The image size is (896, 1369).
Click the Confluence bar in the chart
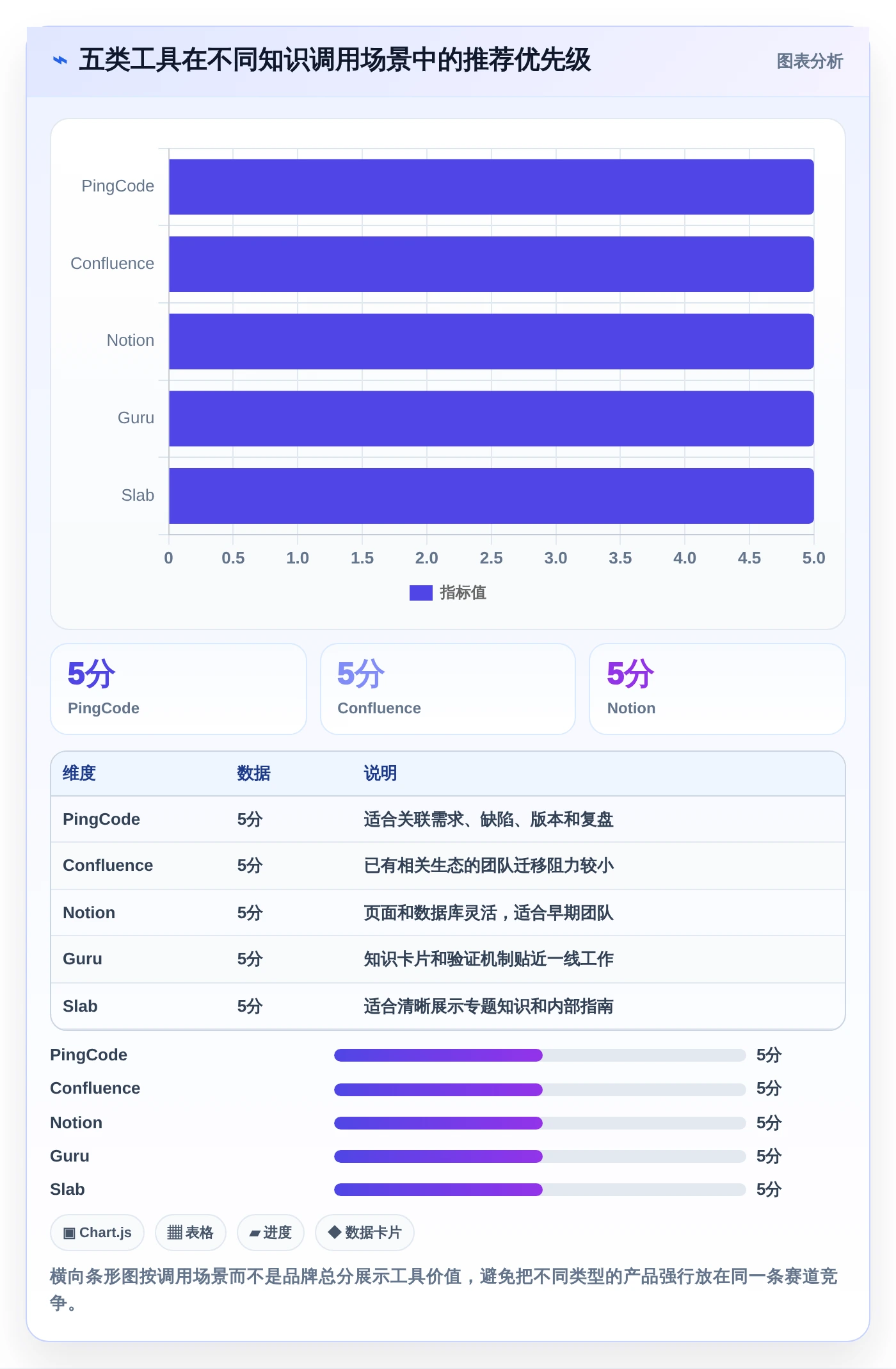491,264
